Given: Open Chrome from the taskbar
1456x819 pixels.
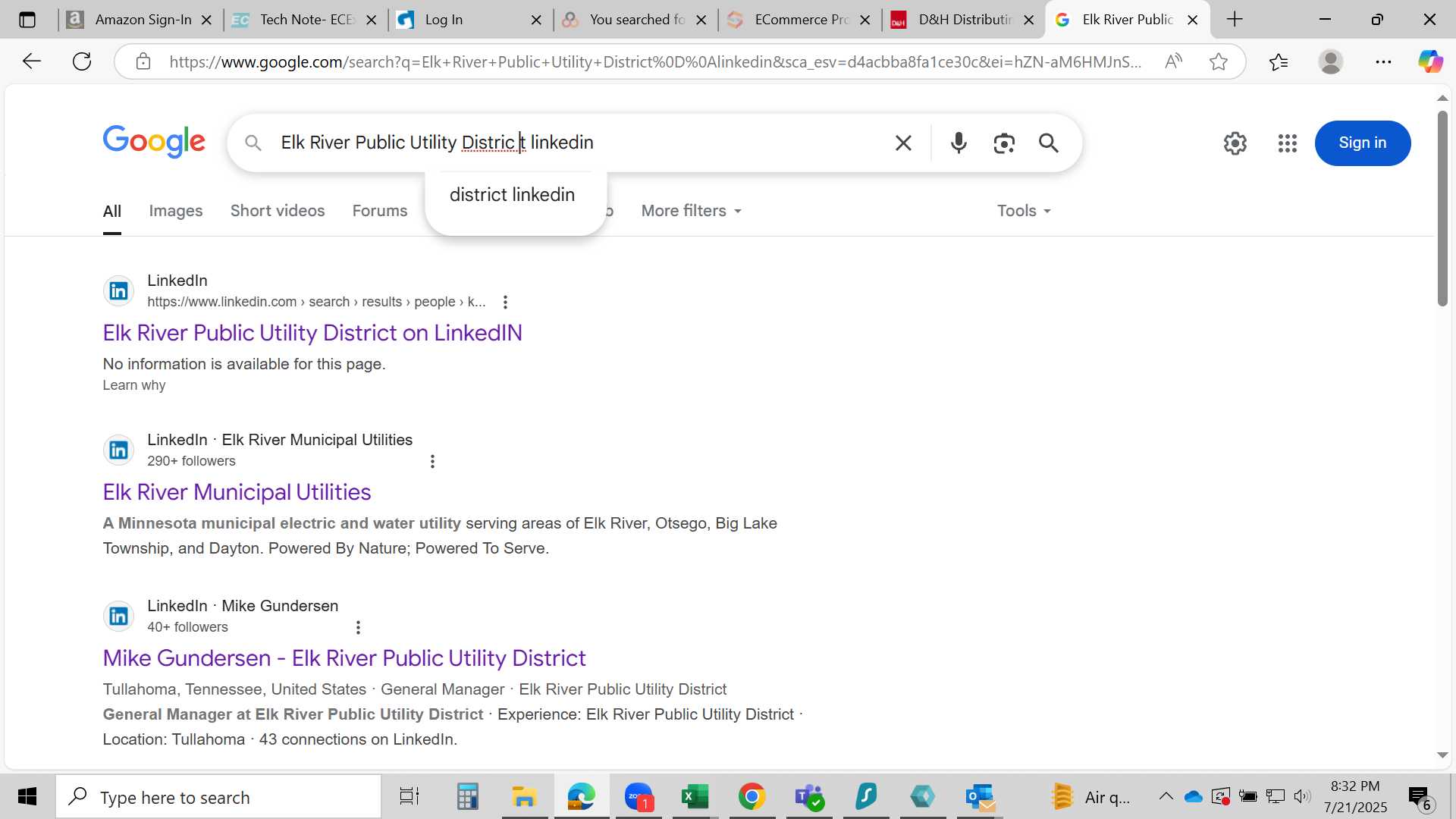Looking at the screenshot, I should click(752, 797).
